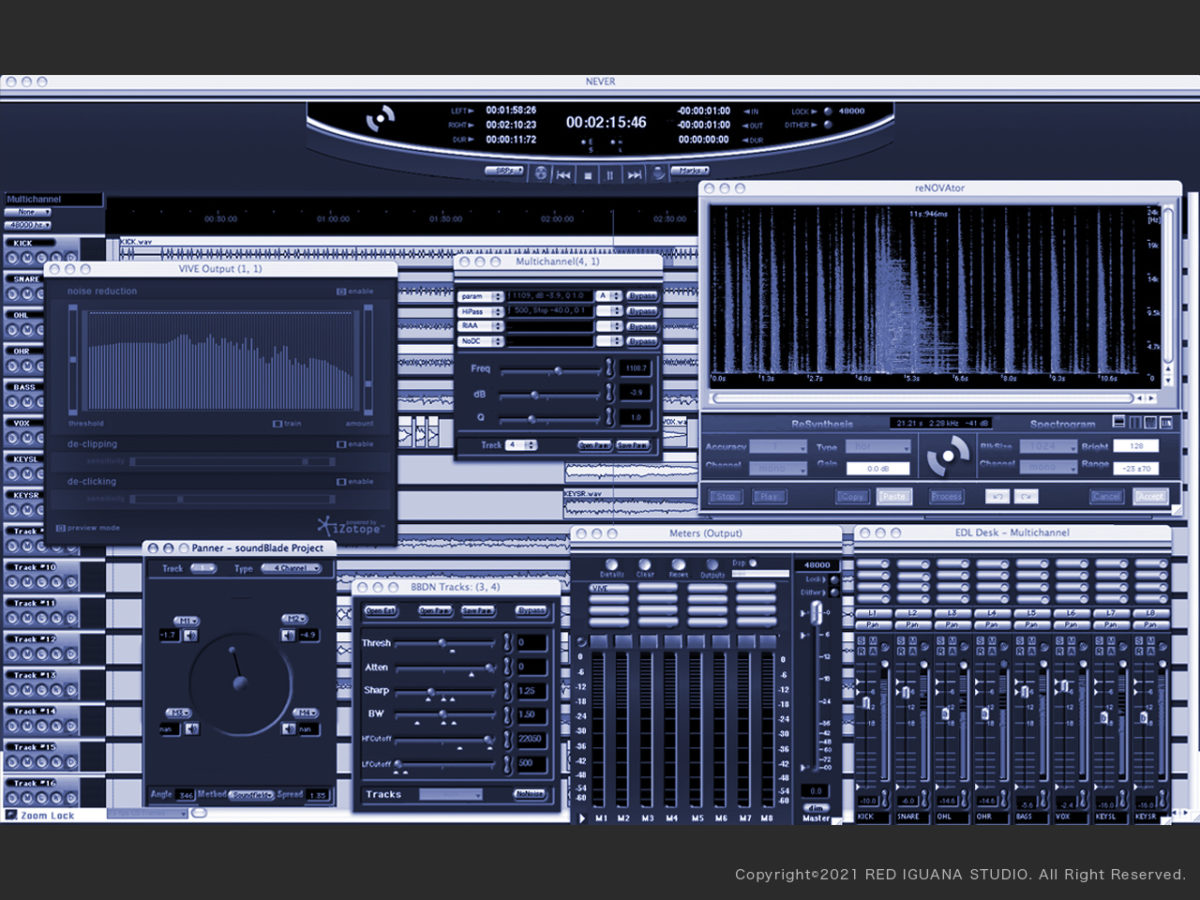Pause playback in the main transport
This screenshot has height=900, width=1200.
(x=611, y=174)
